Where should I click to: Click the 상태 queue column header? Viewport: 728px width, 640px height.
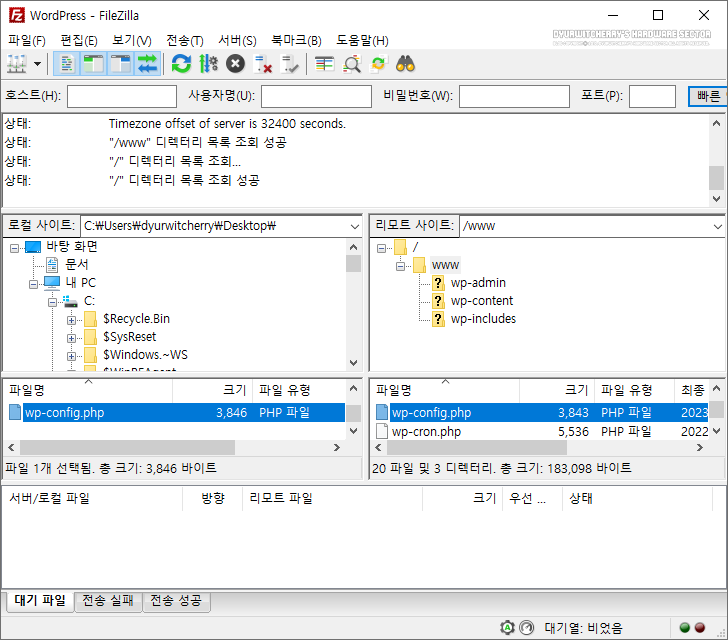pos(637,498)
